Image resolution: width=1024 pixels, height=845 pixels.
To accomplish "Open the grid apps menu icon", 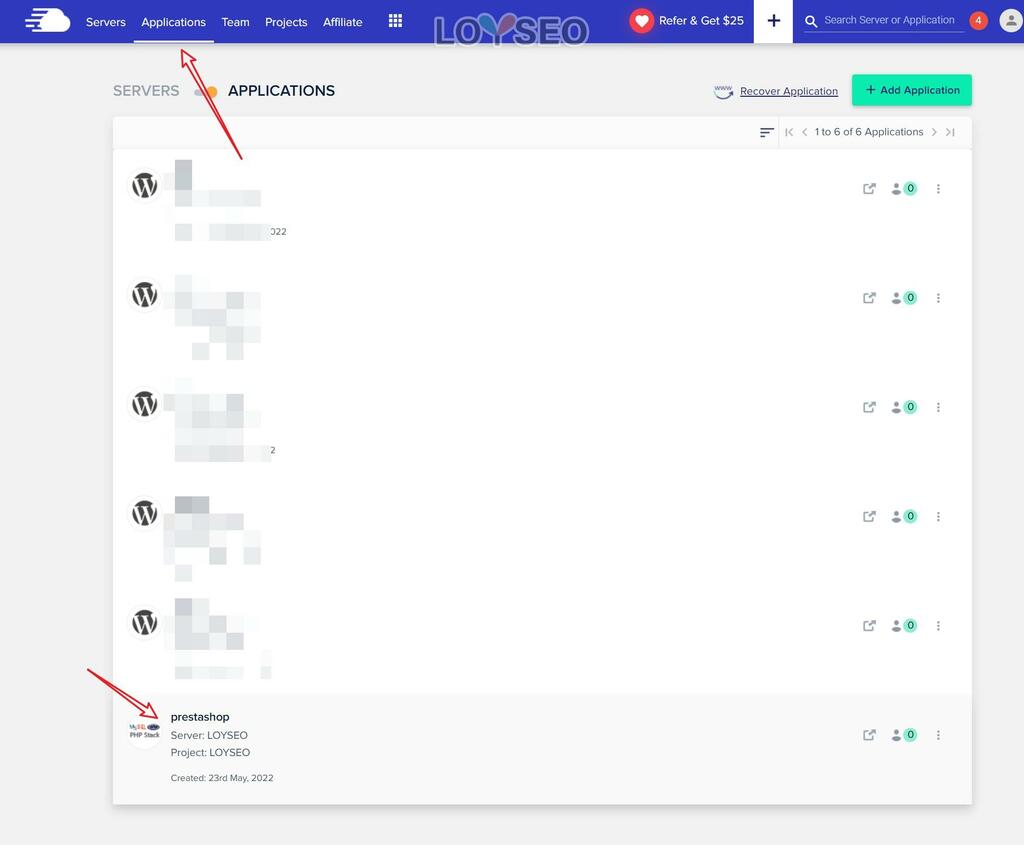I will tap(395, 21).
